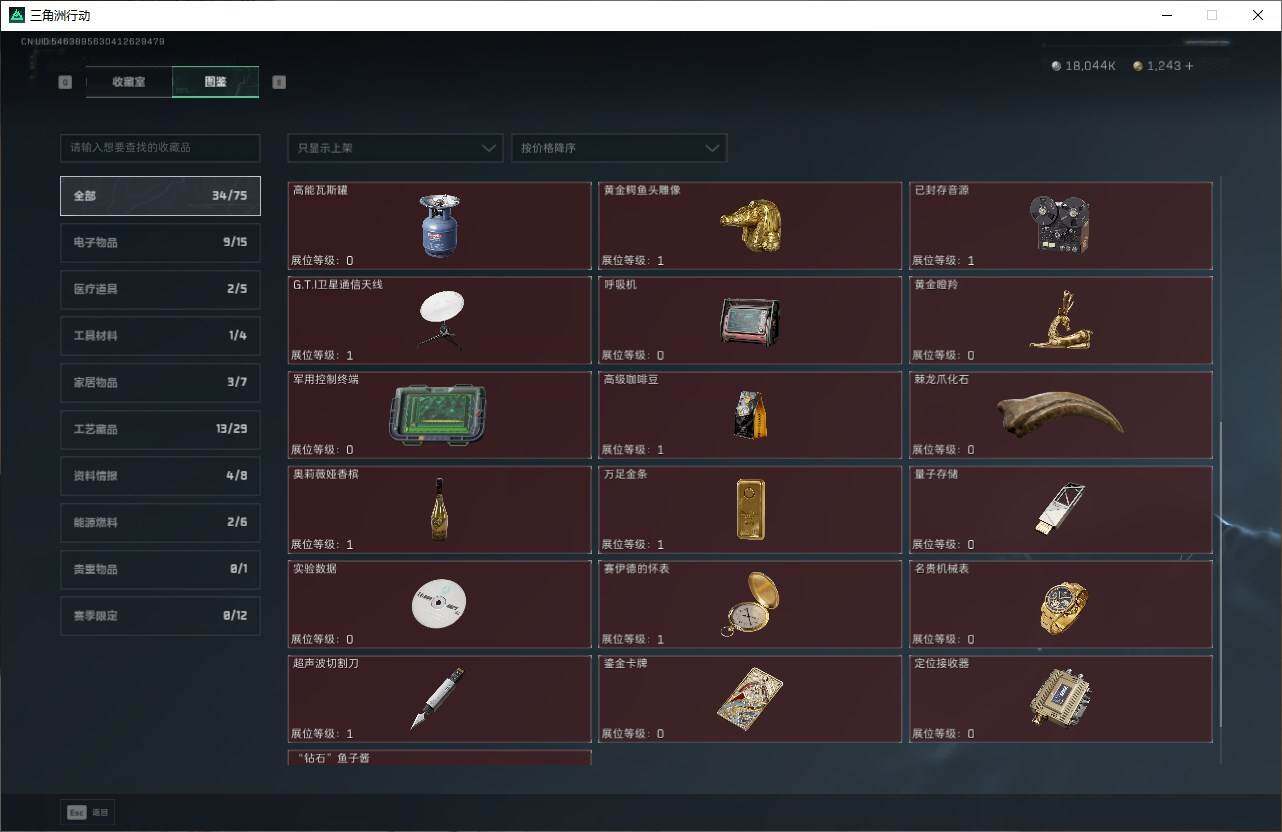Viewport: 1282px width, 832px height.
Task: Select the 实验数据 disc icon
Action: 439,604
